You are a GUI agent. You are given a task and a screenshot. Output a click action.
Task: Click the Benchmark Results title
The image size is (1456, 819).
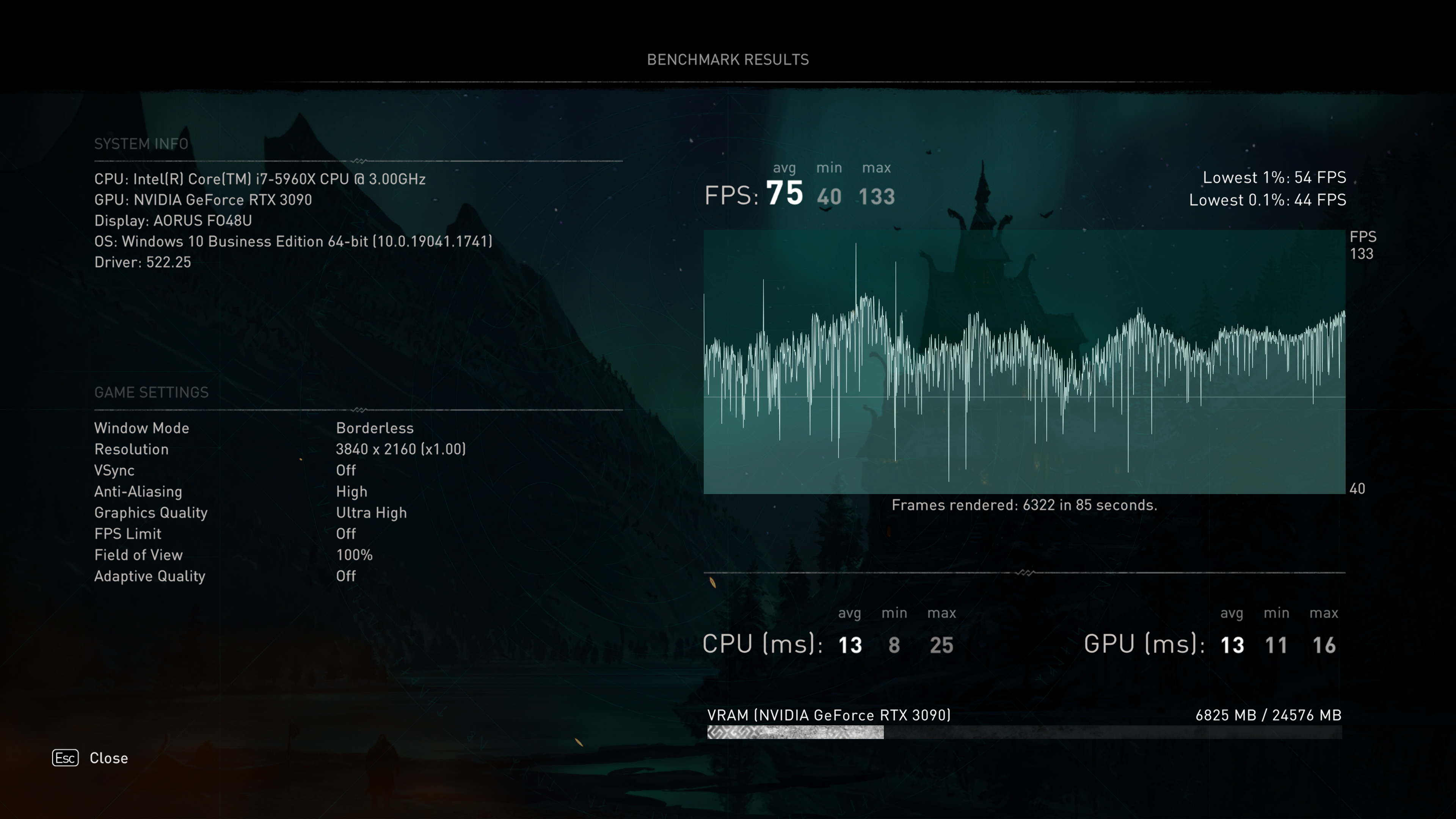point(728,60)
